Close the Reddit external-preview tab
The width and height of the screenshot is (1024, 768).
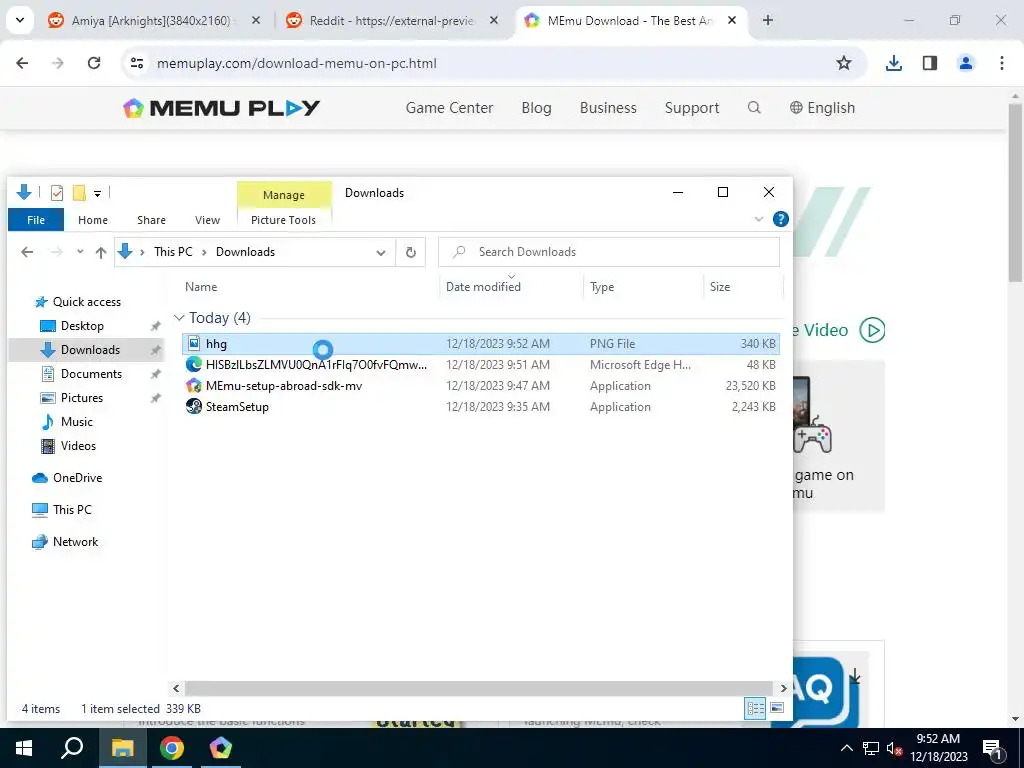(x=494, y=21)
